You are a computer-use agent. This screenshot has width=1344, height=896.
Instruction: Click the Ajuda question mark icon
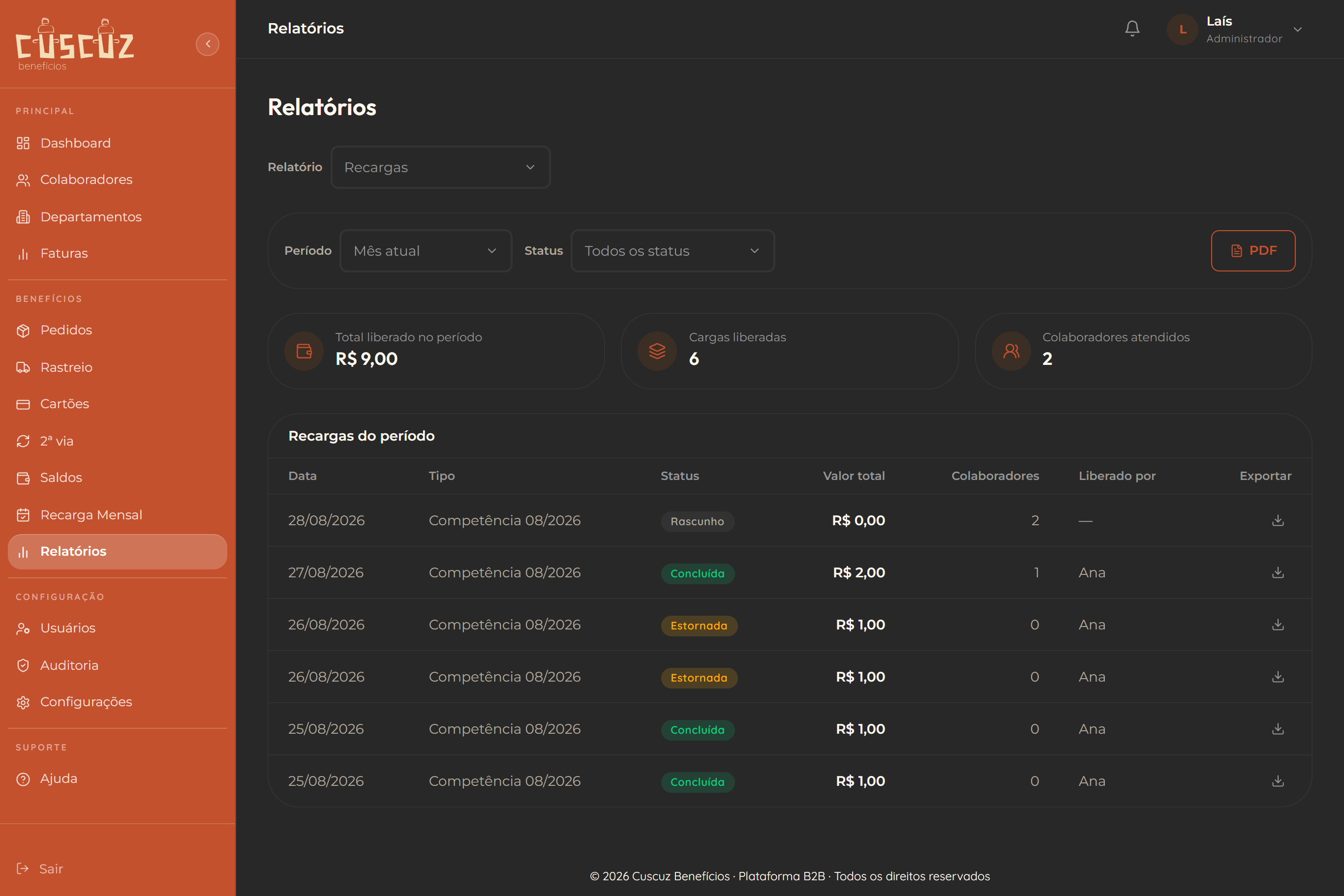point(23,779)
